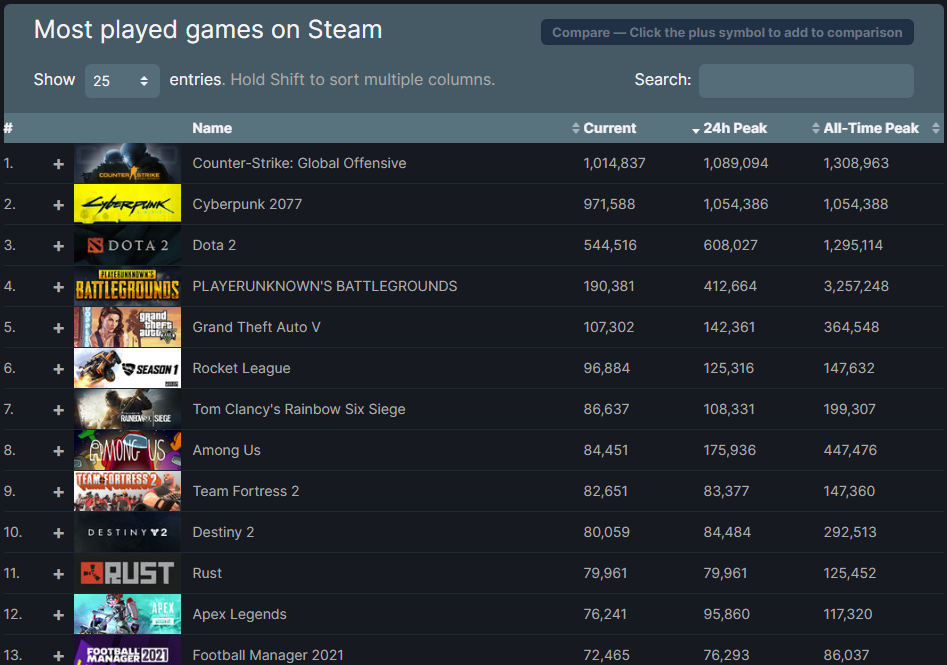Focus the Search input field
The height and width of the screenshot is (665, 947).
[x=806, y=81]
